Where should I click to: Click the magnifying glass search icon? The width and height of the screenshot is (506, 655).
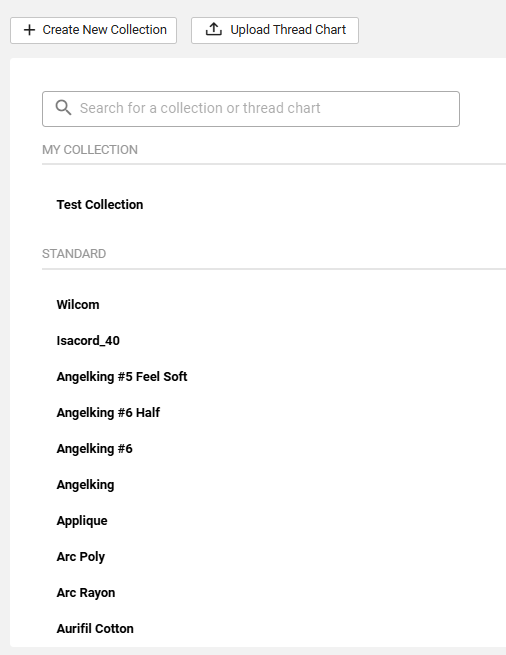point(63,108)
